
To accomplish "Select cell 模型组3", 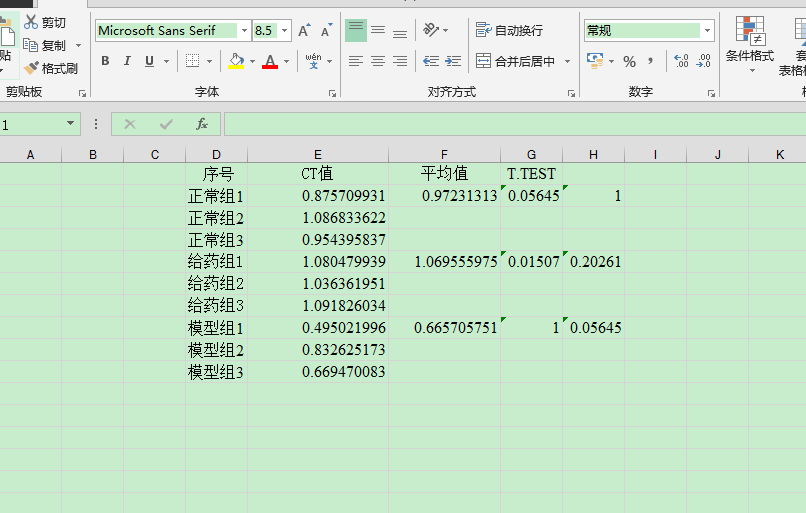I will pos(216,372).
